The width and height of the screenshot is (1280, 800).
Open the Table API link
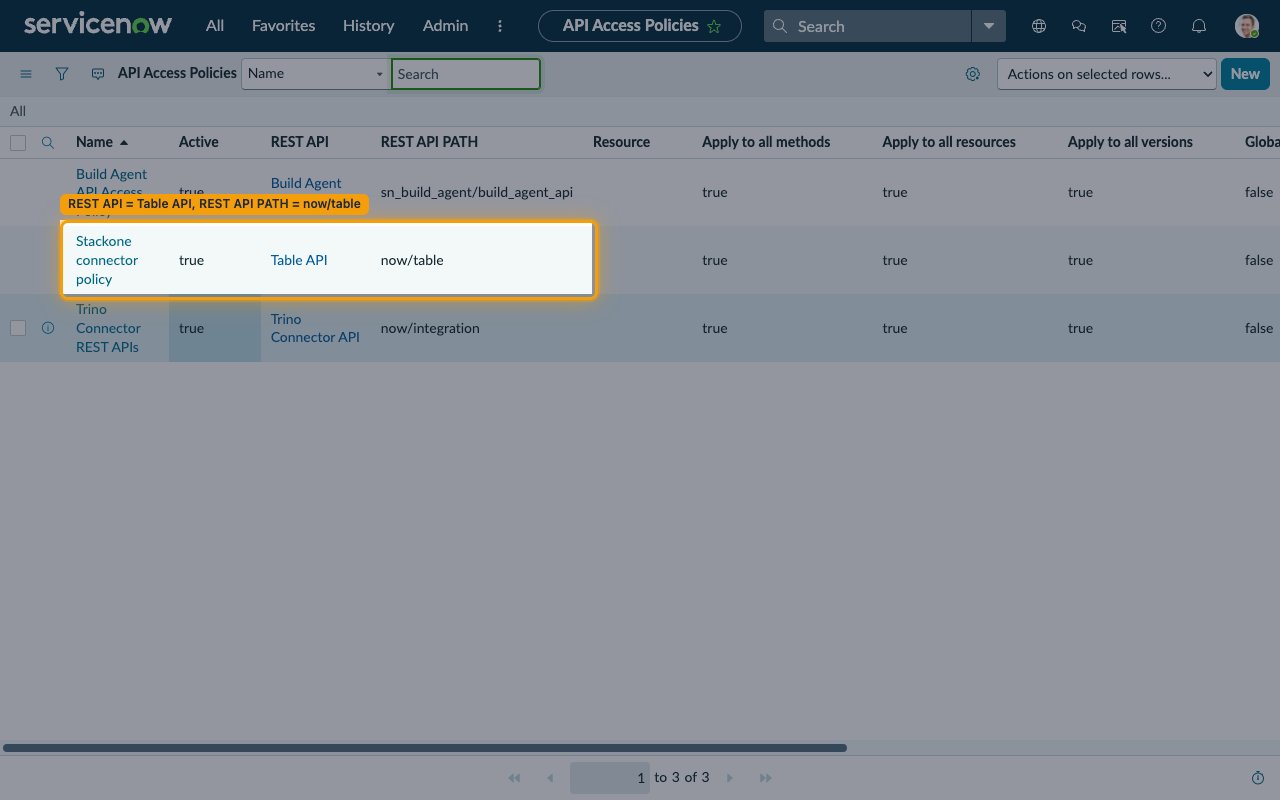click(x=299, y=260)
